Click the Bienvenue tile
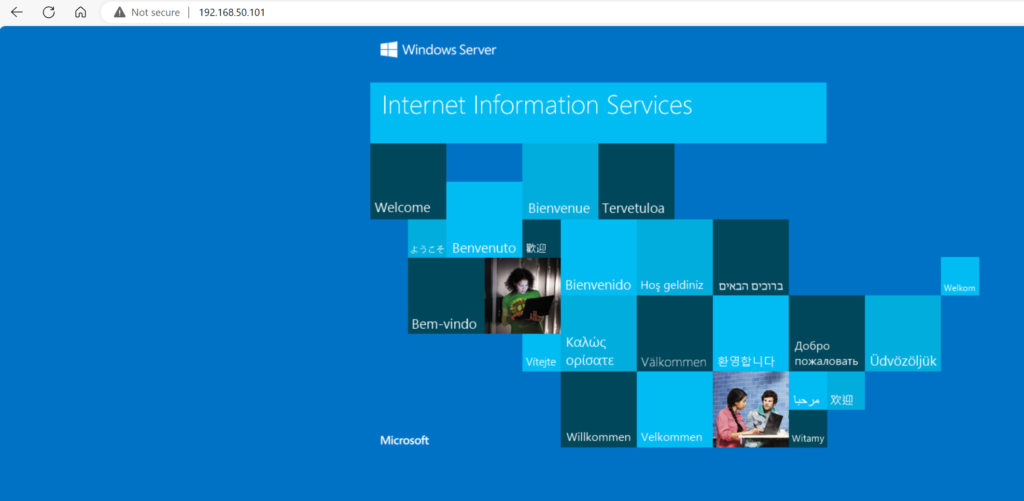1024x501 pixels. pyautogui.click(x=560, y=181)
